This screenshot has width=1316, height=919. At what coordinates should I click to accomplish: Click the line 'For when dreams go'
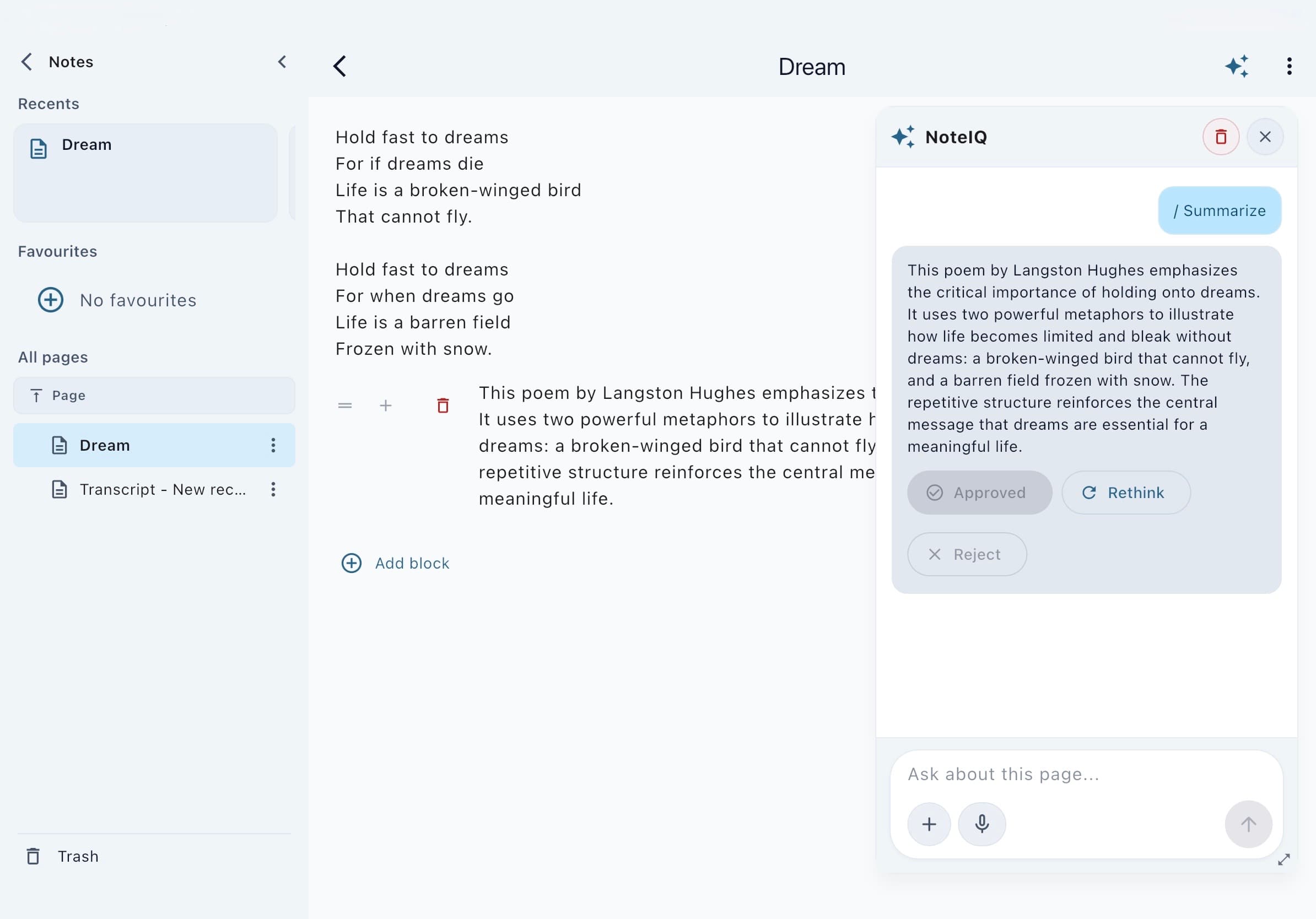tap(425, 296)
